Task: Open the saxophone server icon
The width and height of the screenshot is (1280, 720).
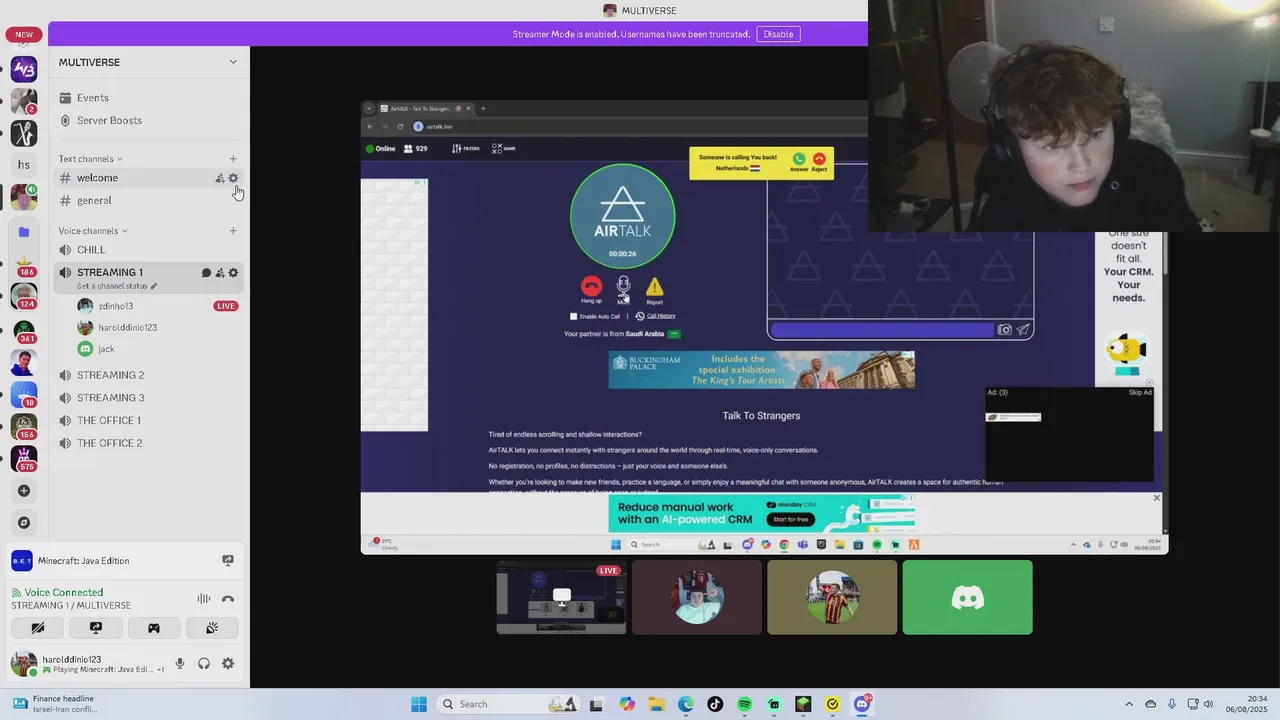Action: click(x=24, y=133)
